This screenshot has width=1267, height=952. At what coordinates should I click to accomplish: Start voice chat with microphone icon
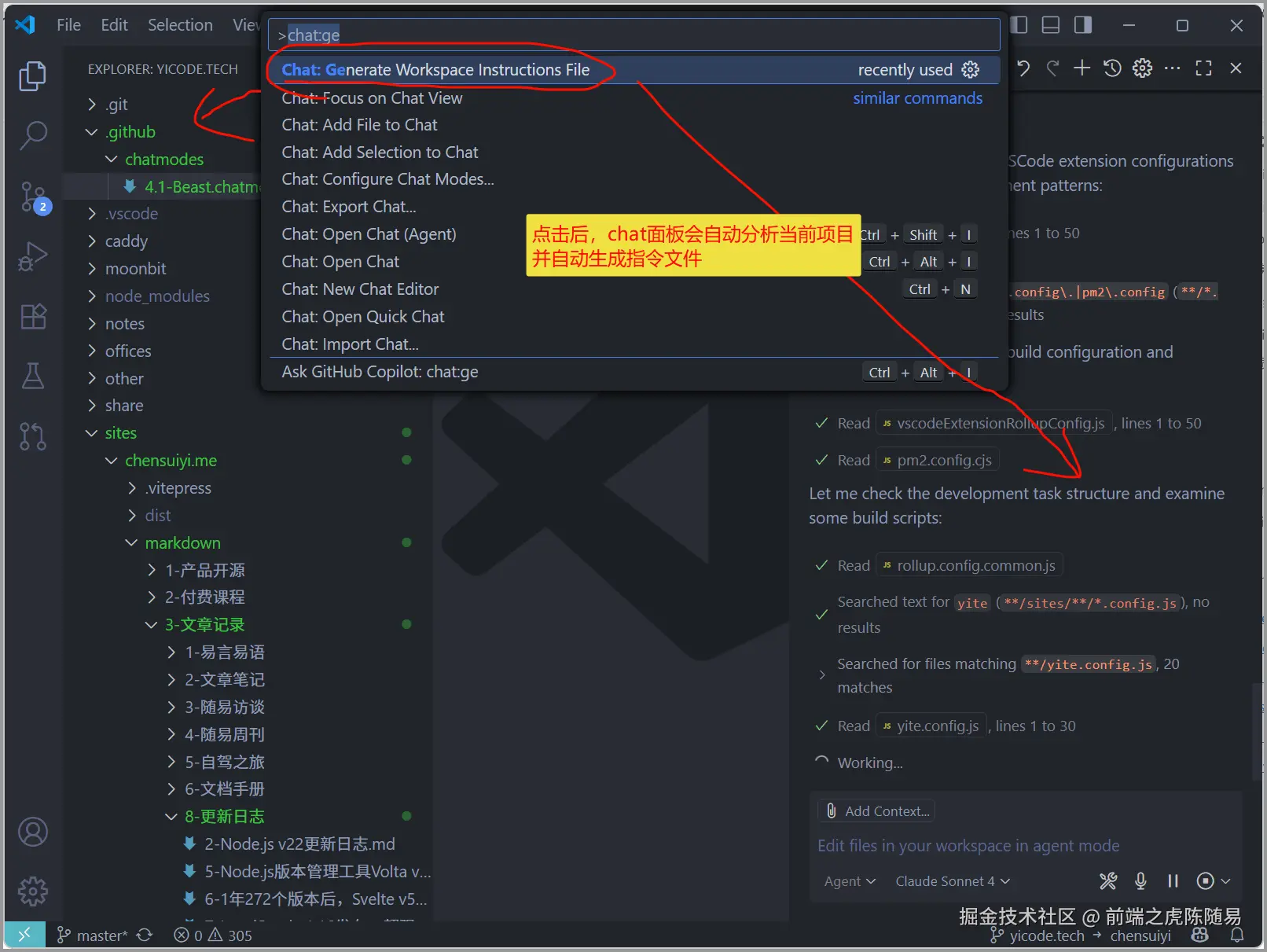click(1140, 881)
